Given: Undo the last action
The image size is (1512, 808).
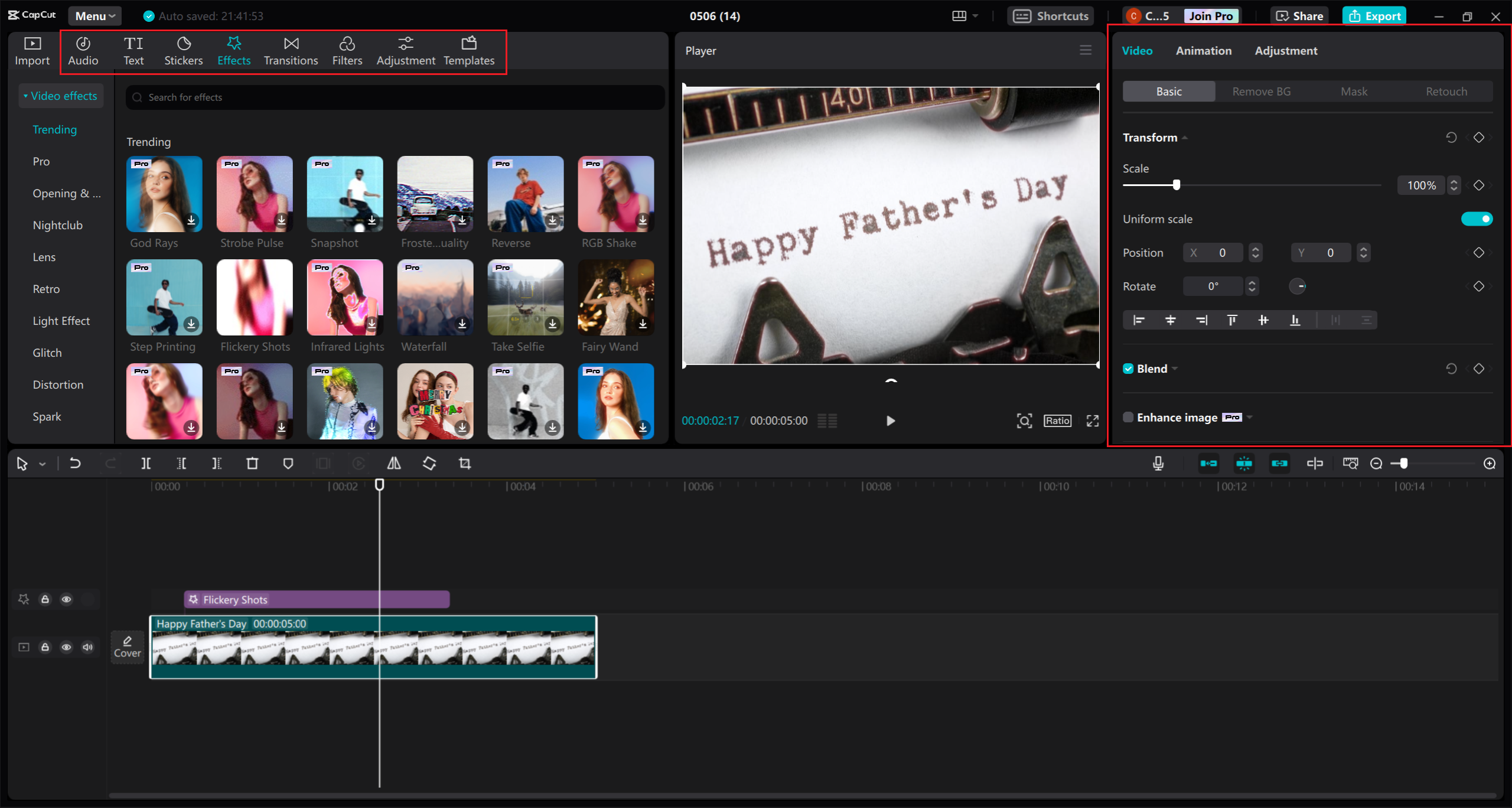Looking at the screenshot, I should coord(75,464).
